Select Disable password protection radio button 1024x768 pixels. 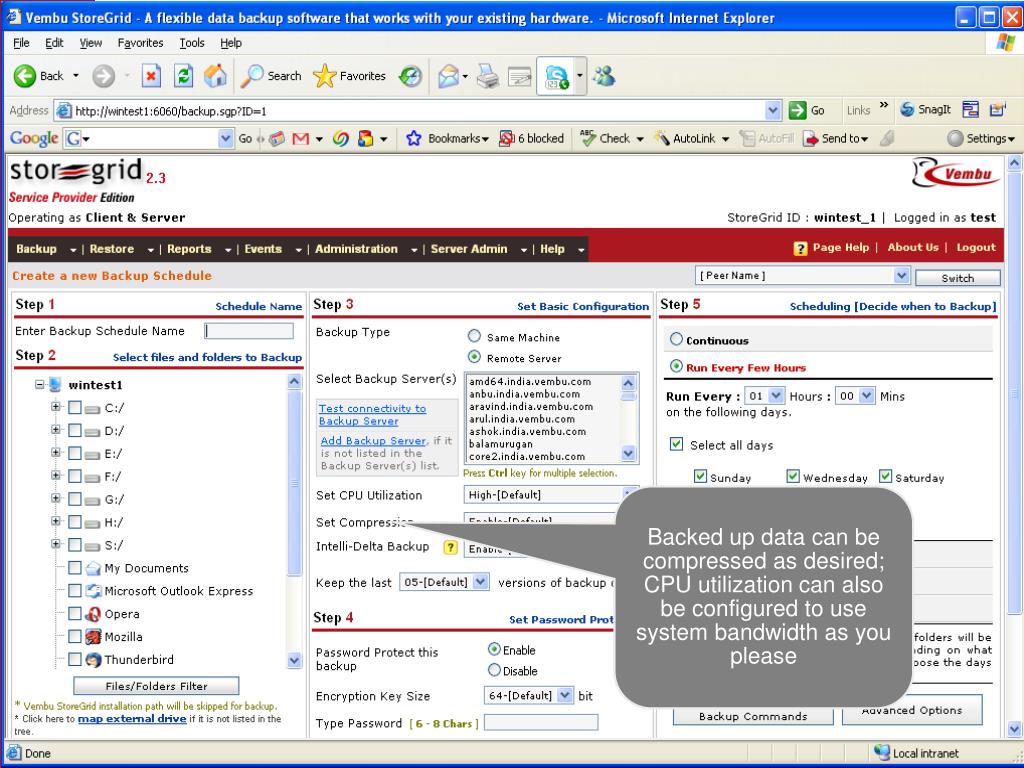click(x=494, y=670)
